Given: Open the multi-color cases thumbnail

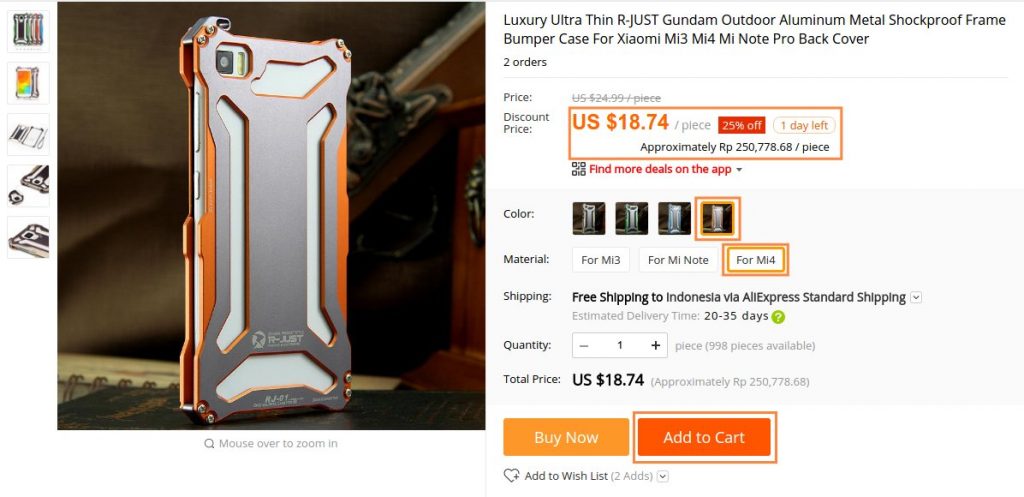Looking at the screenshot, I should tap(28, 31).
